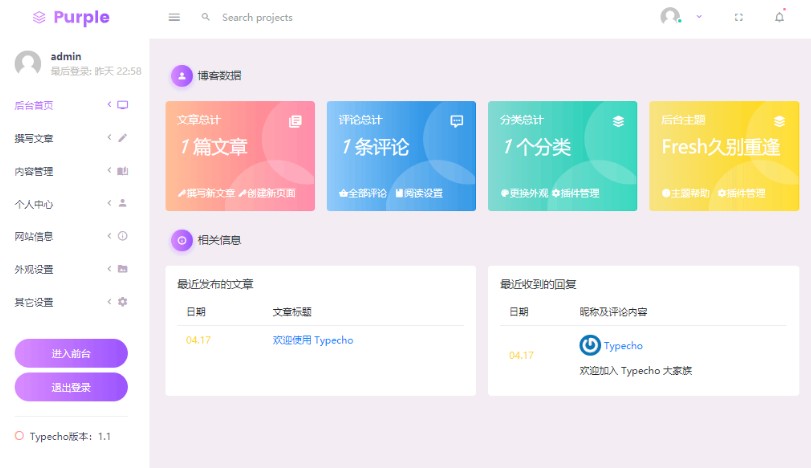Viewport: 811px width, 468px height.
Task: Follow the 全部评论 link
Action: [363, 193]
